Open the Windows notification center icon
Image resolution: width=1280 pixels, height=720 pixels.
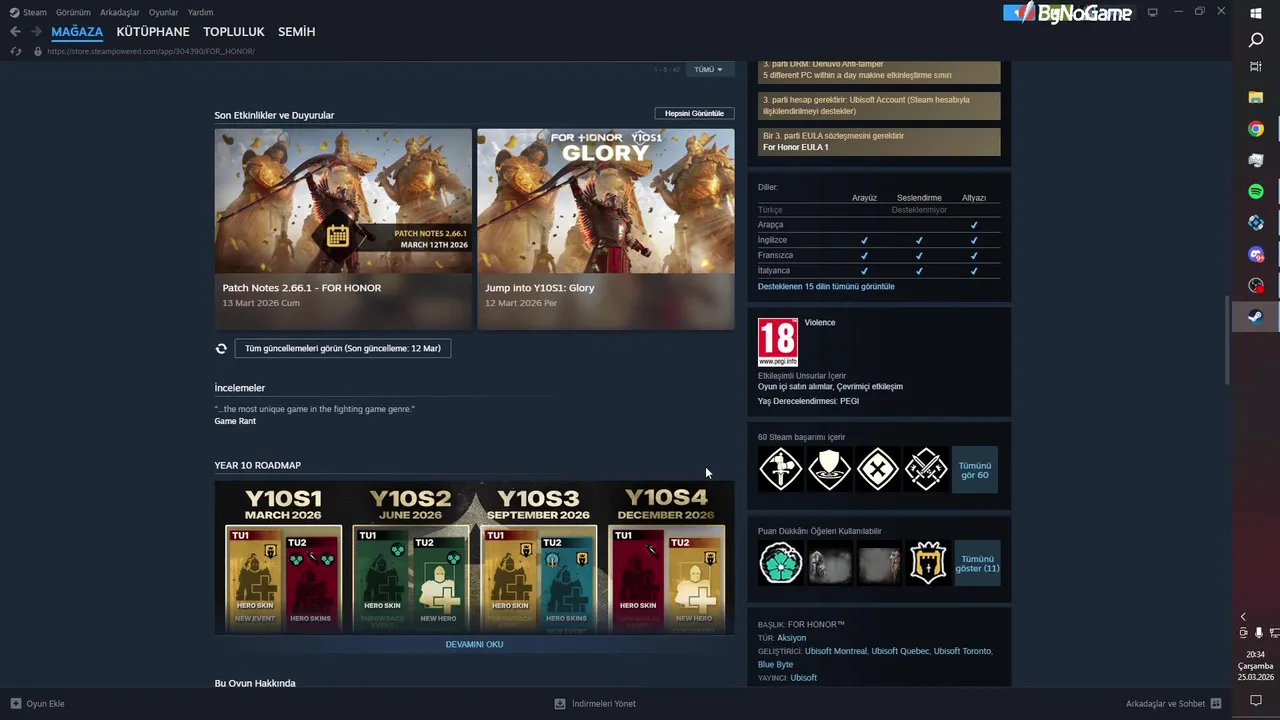point(1256,701)
